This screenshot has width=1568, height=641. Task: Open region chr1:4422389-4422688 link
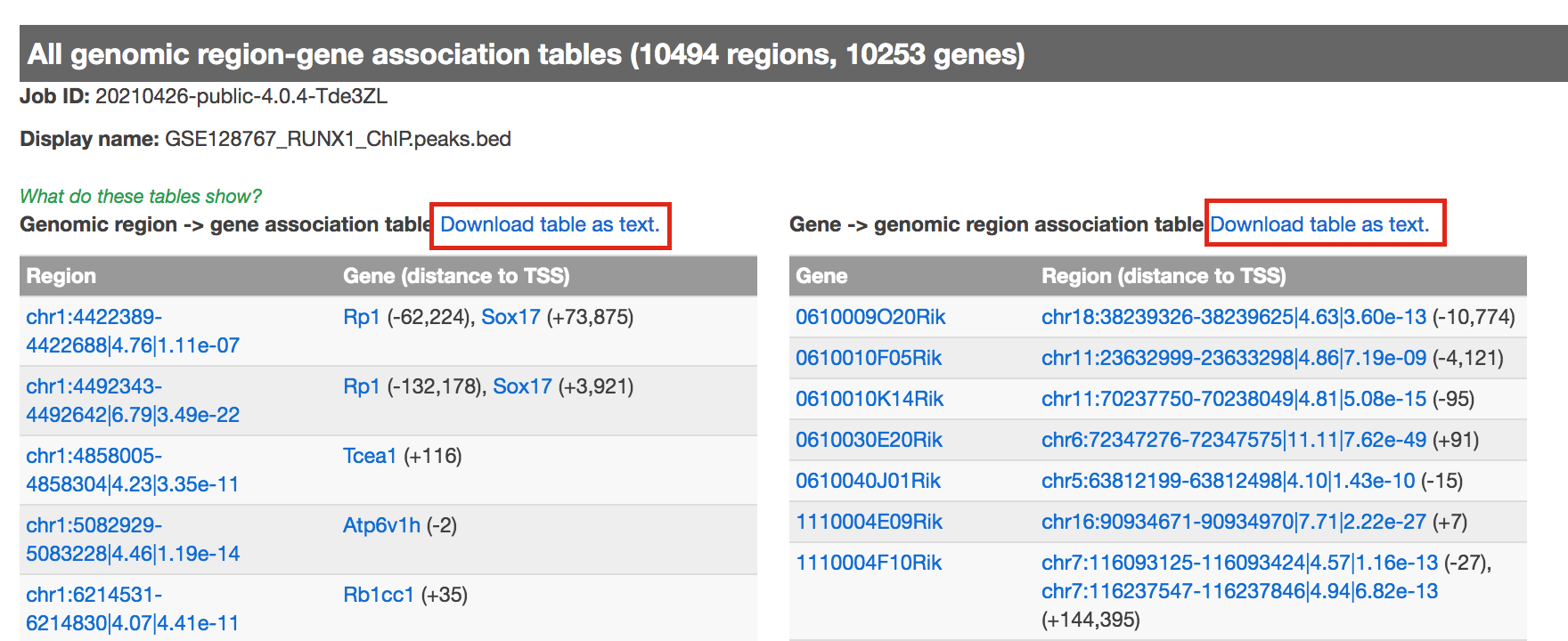133,331
